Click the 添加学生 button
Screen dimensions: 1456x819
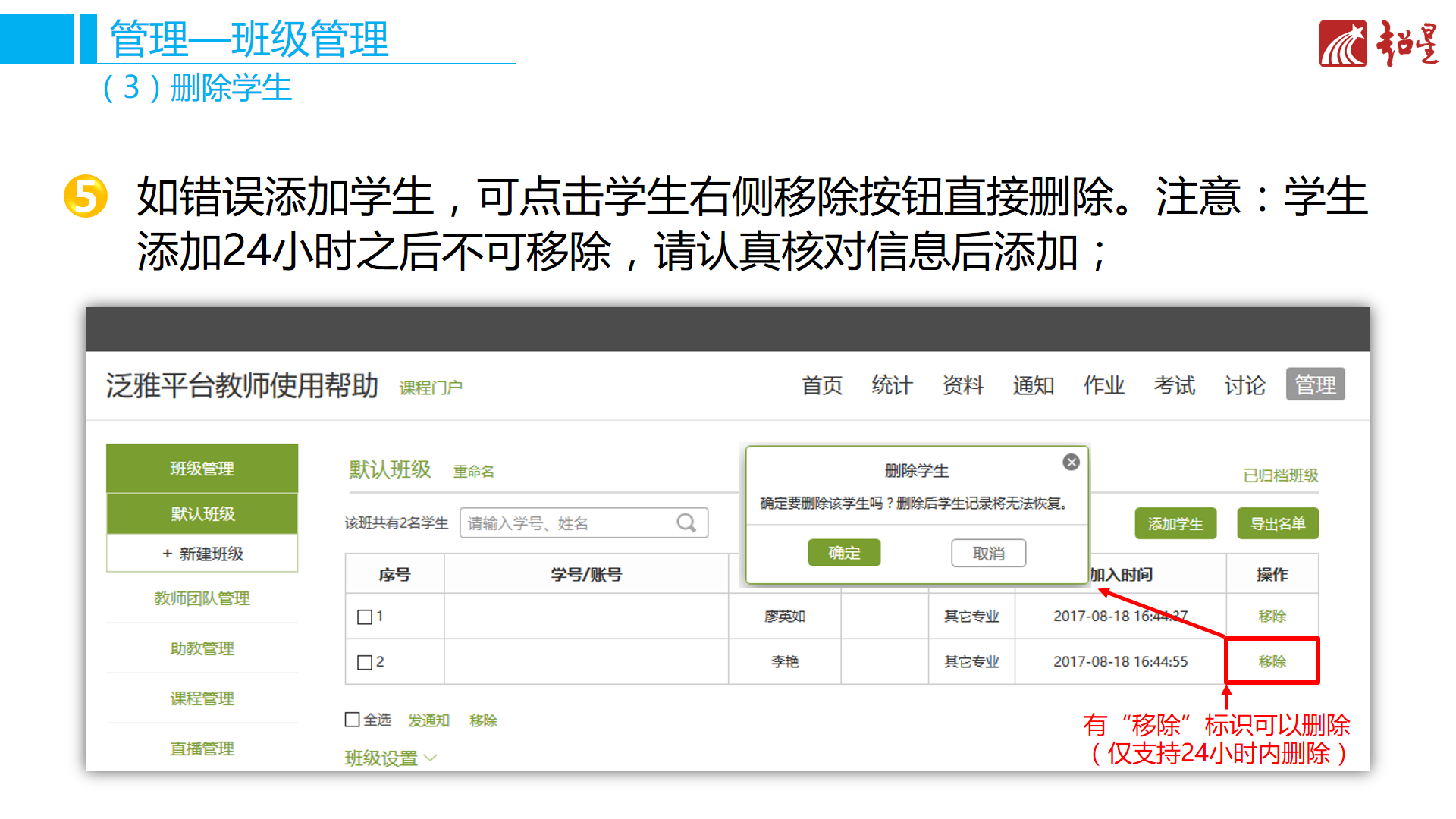(x=1175, y=523)
